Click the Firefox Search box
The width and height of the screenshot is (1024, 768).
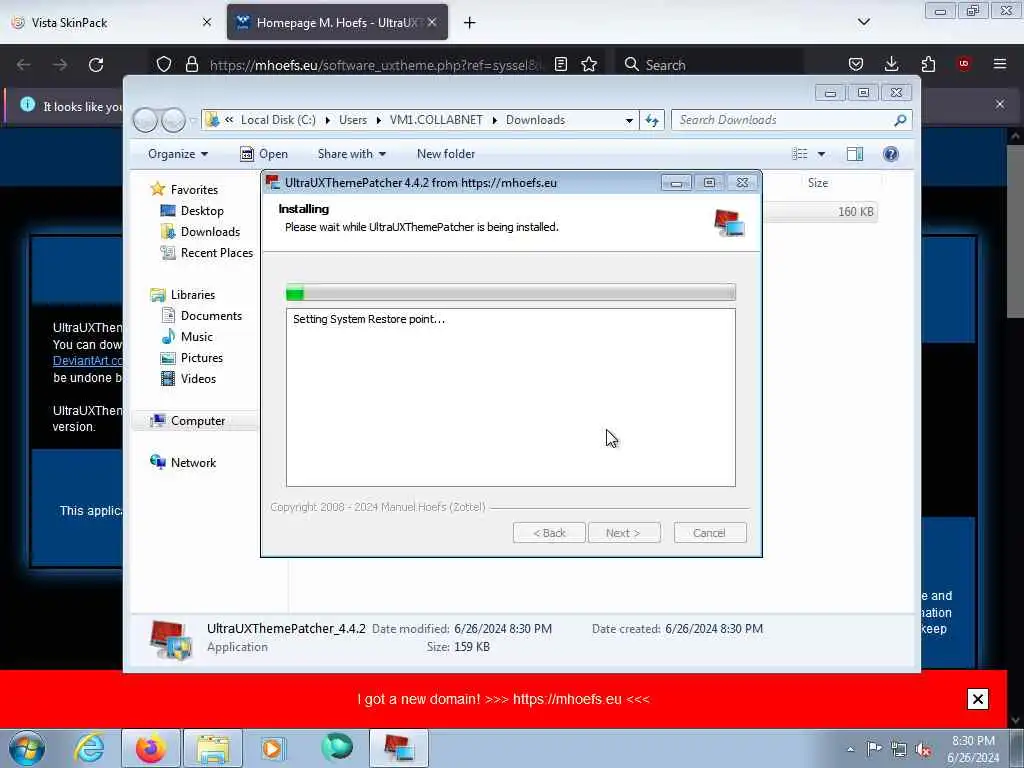point(709,65)
